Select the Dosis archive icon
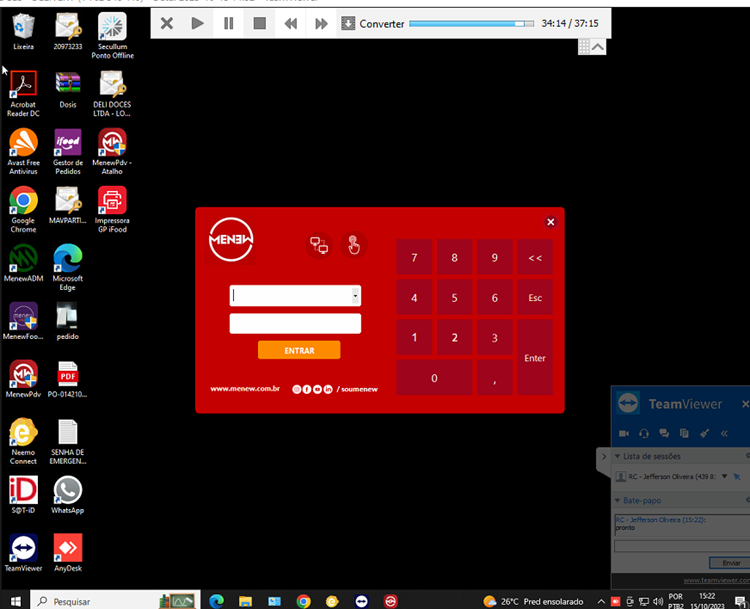The image size is (750, 609). (x=67, y=90)
